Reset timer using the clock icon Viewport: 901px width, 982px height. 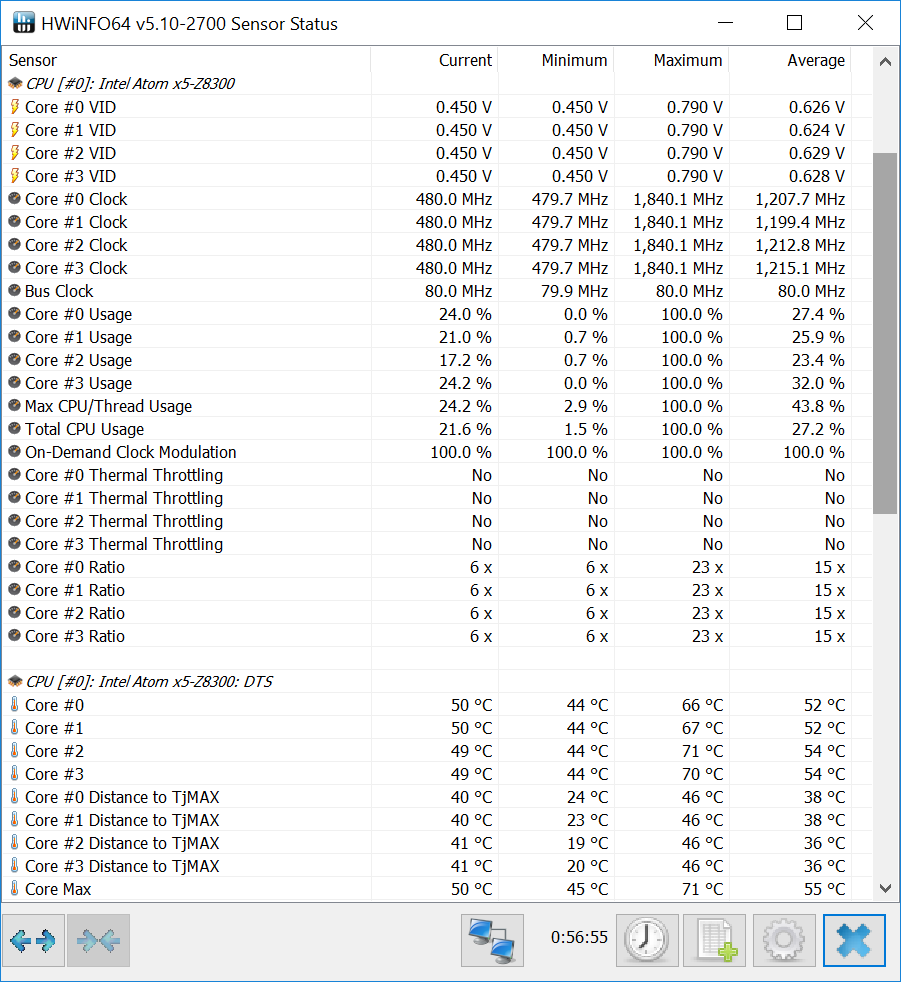(x=646, y=940)
